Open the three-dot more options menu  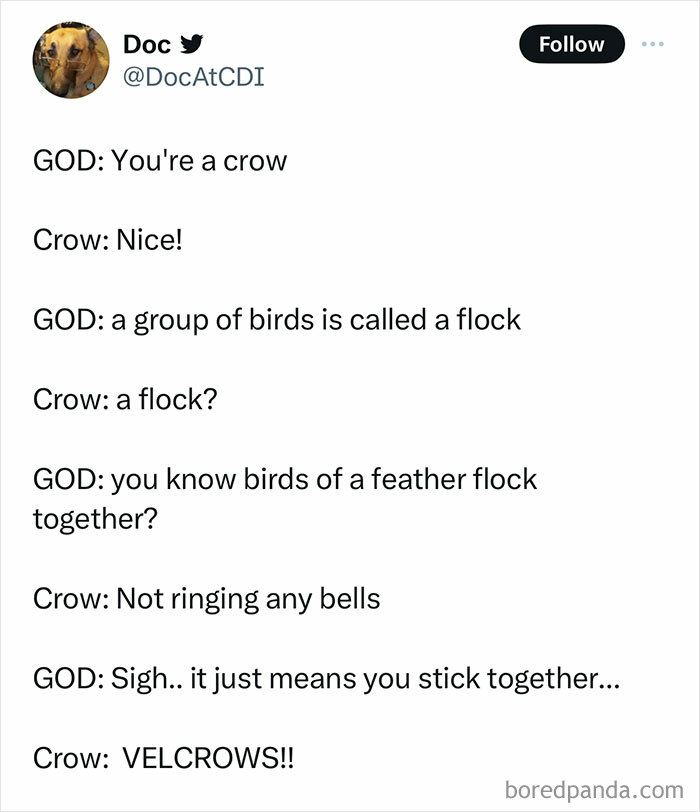652,44
